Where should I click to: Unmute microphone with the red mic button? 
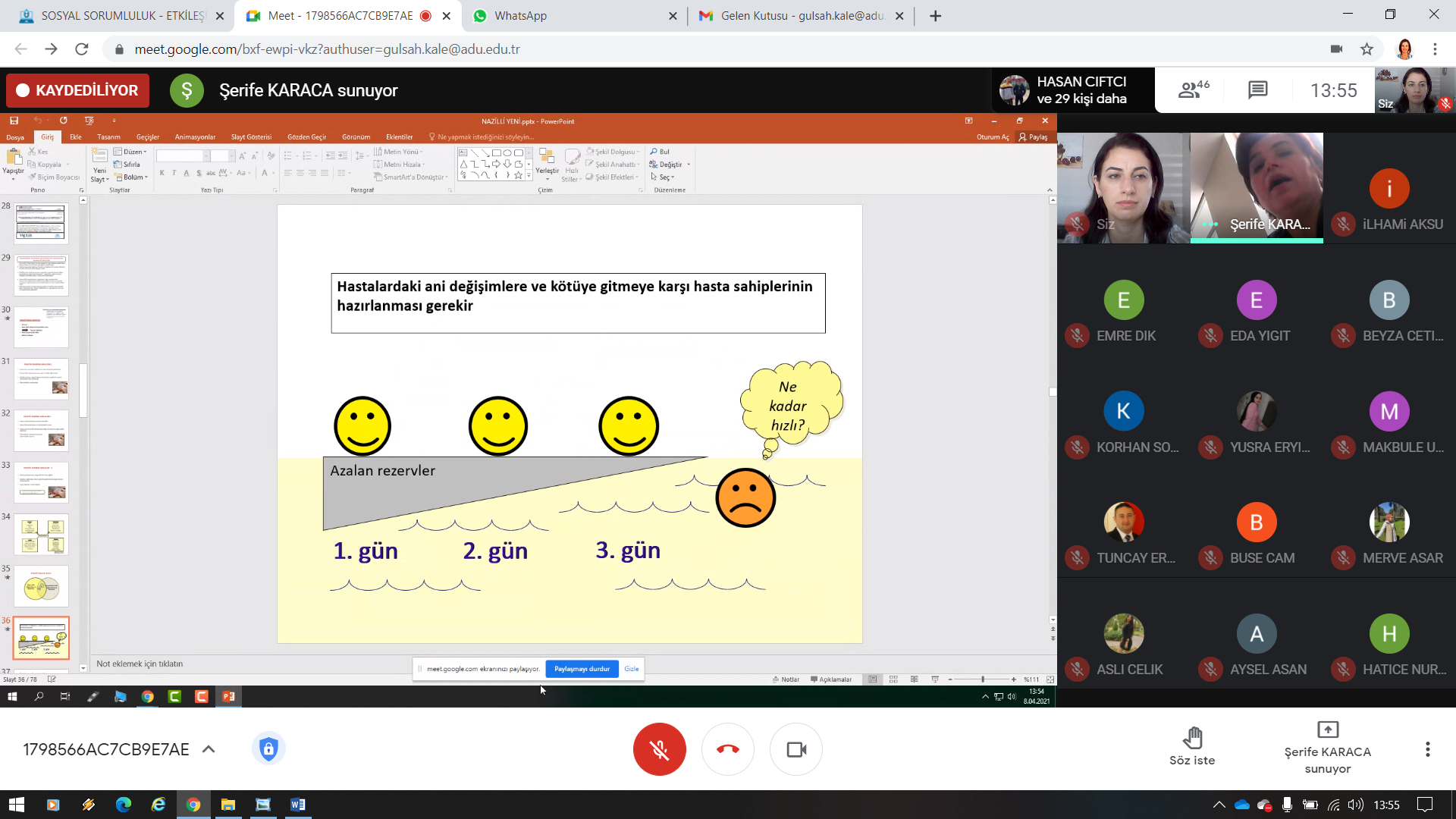pyautogui.click(x=659, y=749)
